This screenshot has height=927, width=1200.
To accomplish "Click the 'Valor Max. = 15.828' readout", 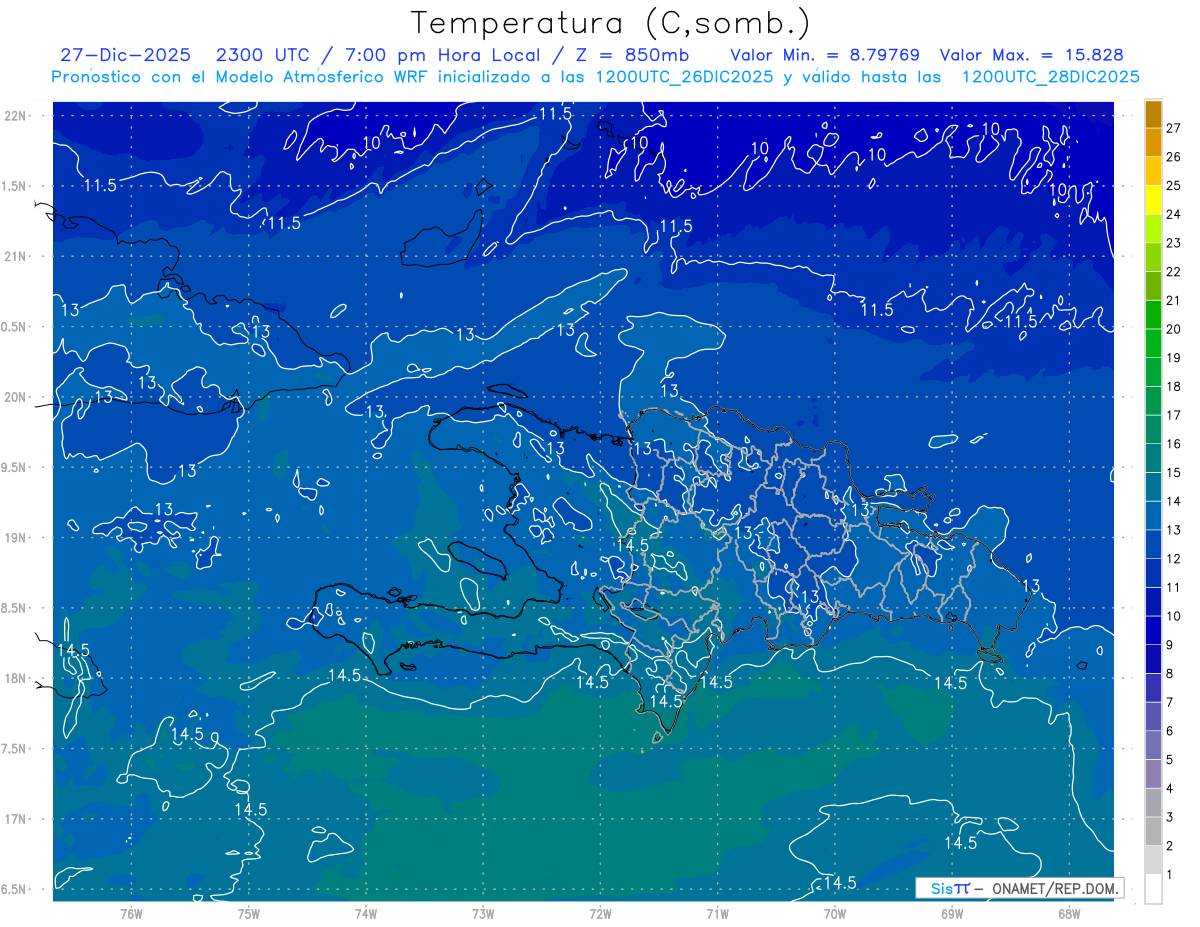I will 1031,55.
